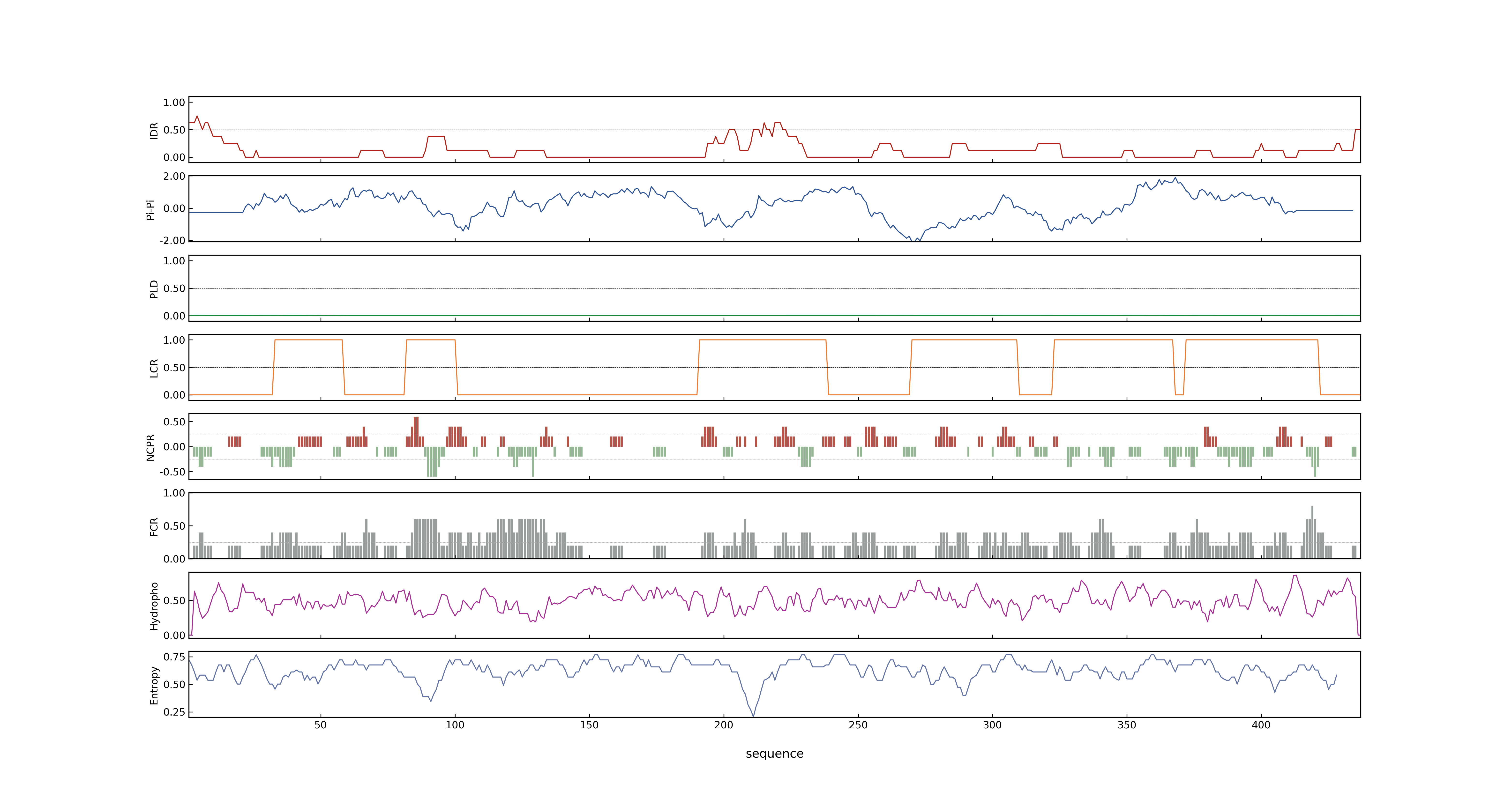Click the 2.00 tick on Pi-Pi axis
This screenshot has height=806, width=1512.
coord(174,177)
